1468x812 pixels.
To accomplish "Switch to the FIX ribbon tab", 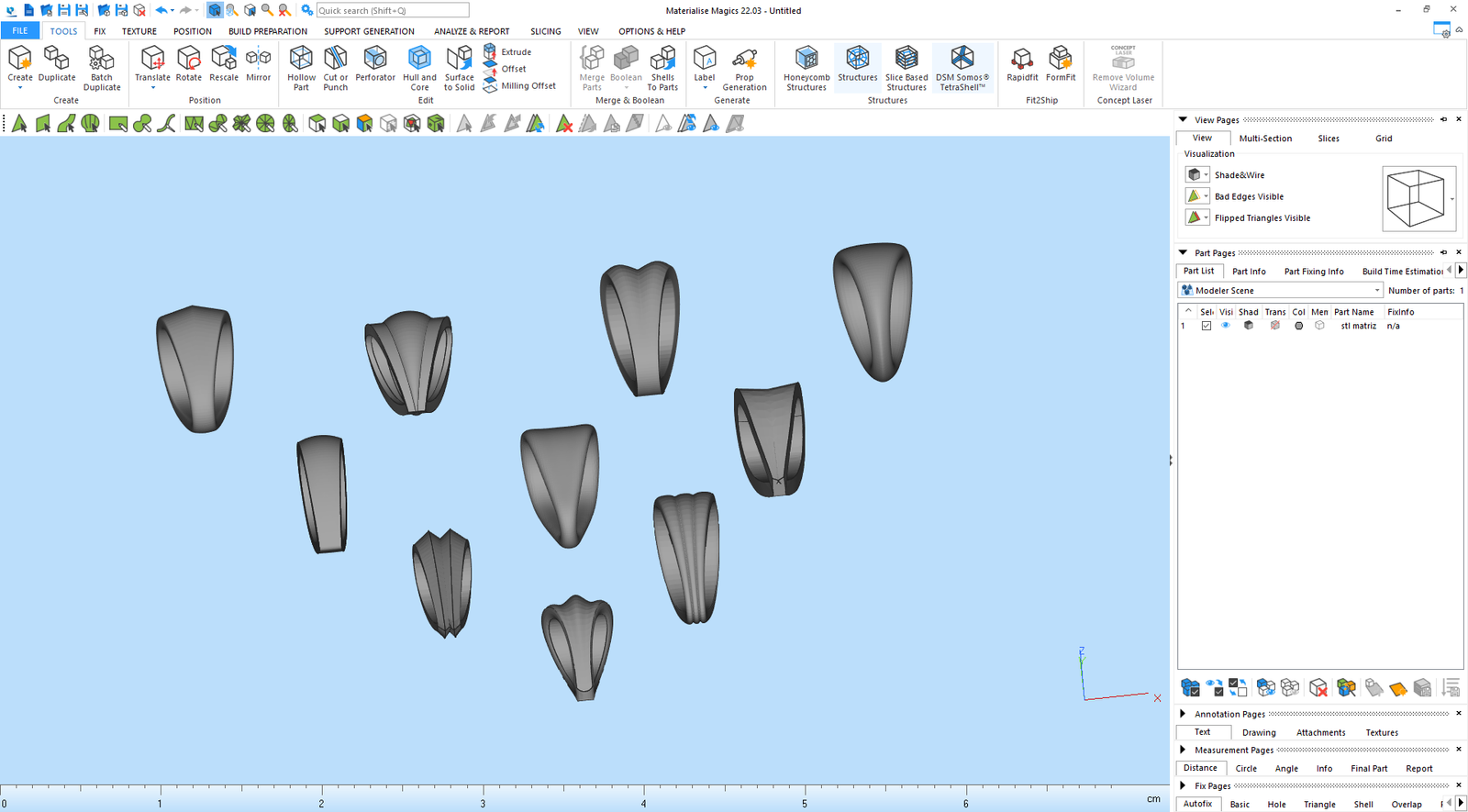I will click(x=99, y=31).
